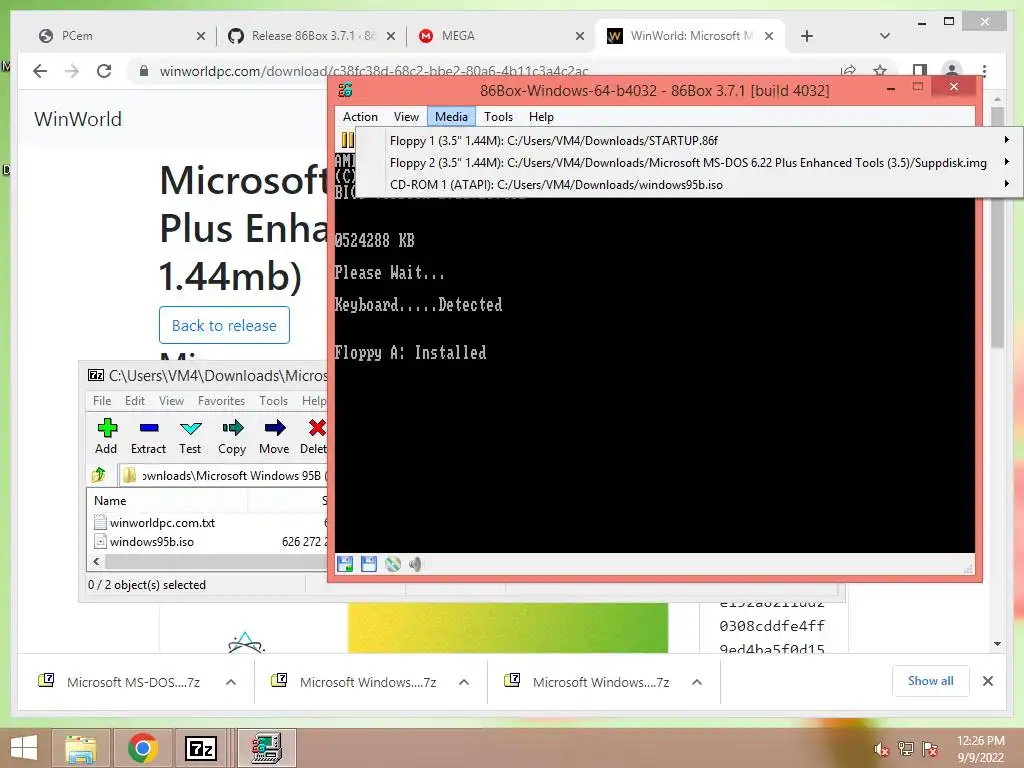Click Chrome reload page icon

104,71
